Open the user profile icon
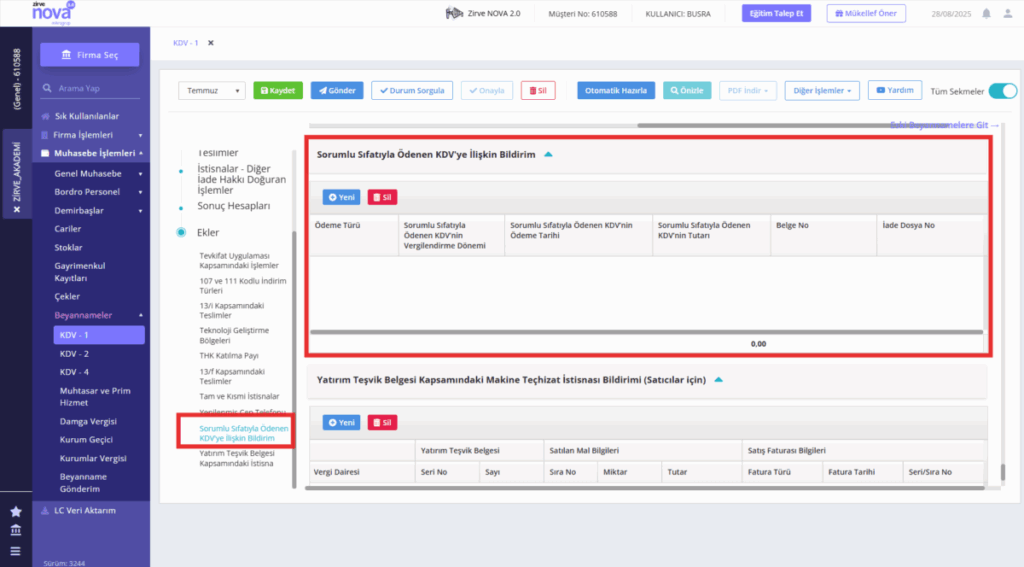 [1008, 13]
